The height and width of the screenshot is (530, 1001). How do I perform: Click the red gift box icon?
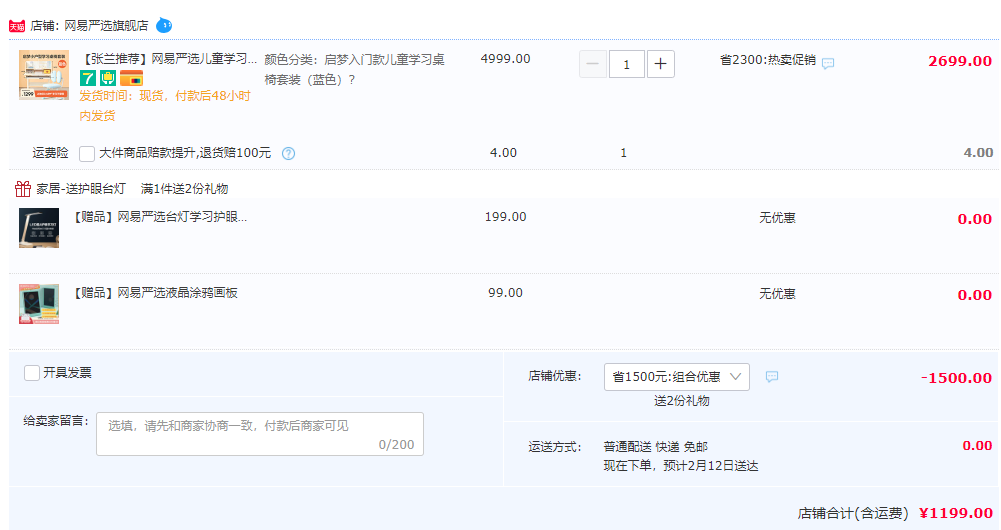[23, 188]
